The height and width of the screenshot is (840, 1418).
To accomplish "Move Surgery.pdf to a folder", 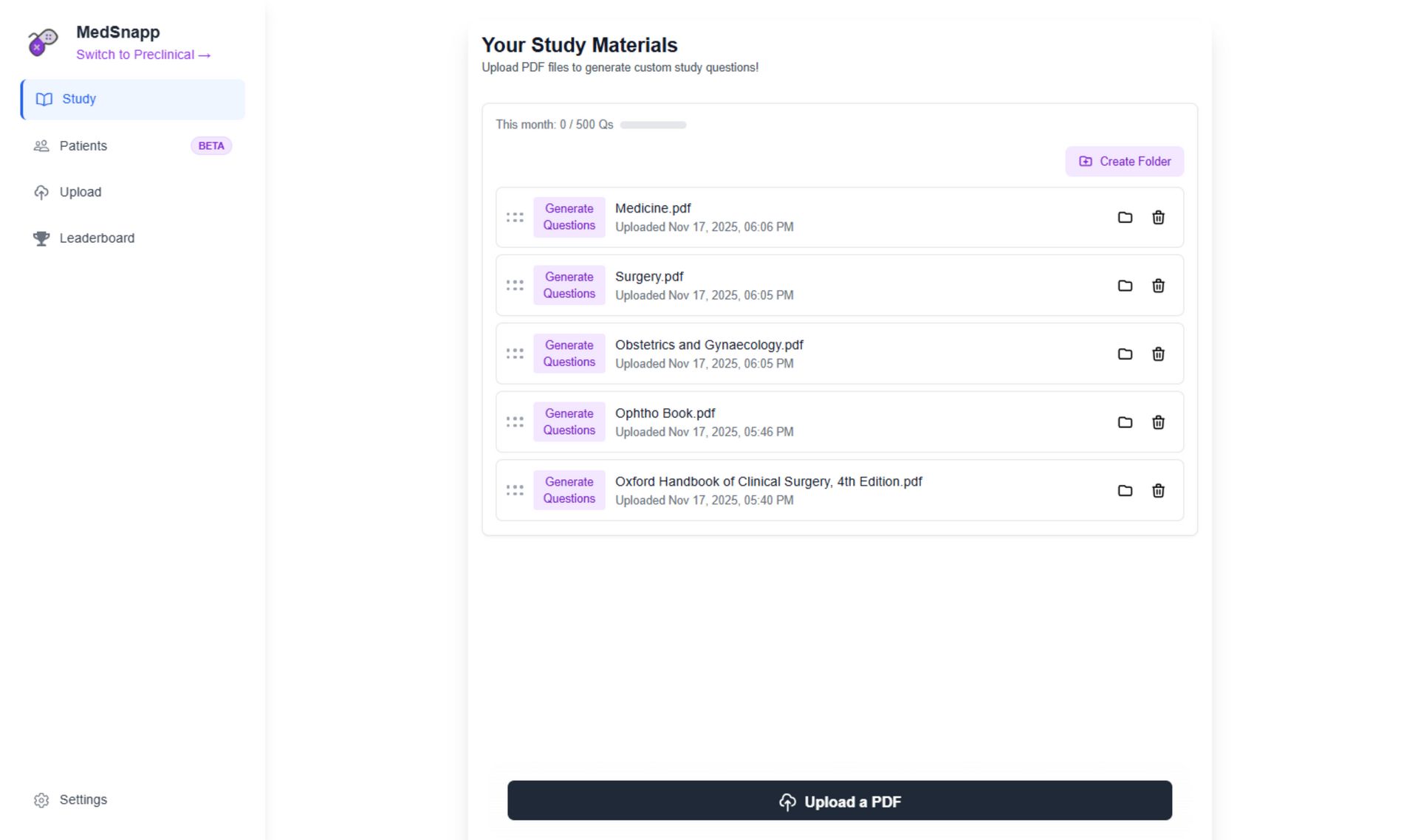I will tap(1125, 286).
